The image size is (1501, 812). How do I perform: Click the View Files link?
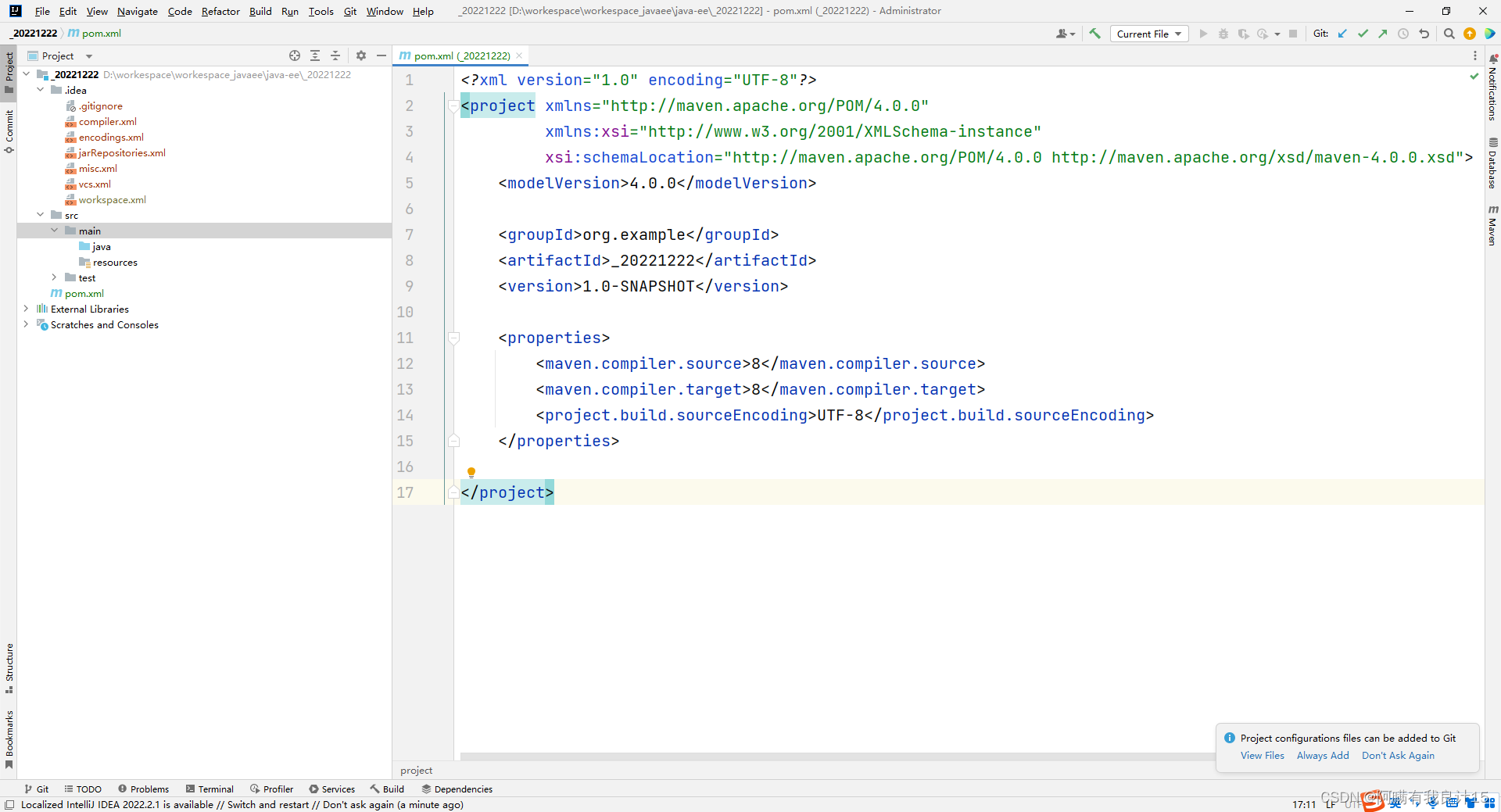pyautogui.click(x=1262, y=756)
